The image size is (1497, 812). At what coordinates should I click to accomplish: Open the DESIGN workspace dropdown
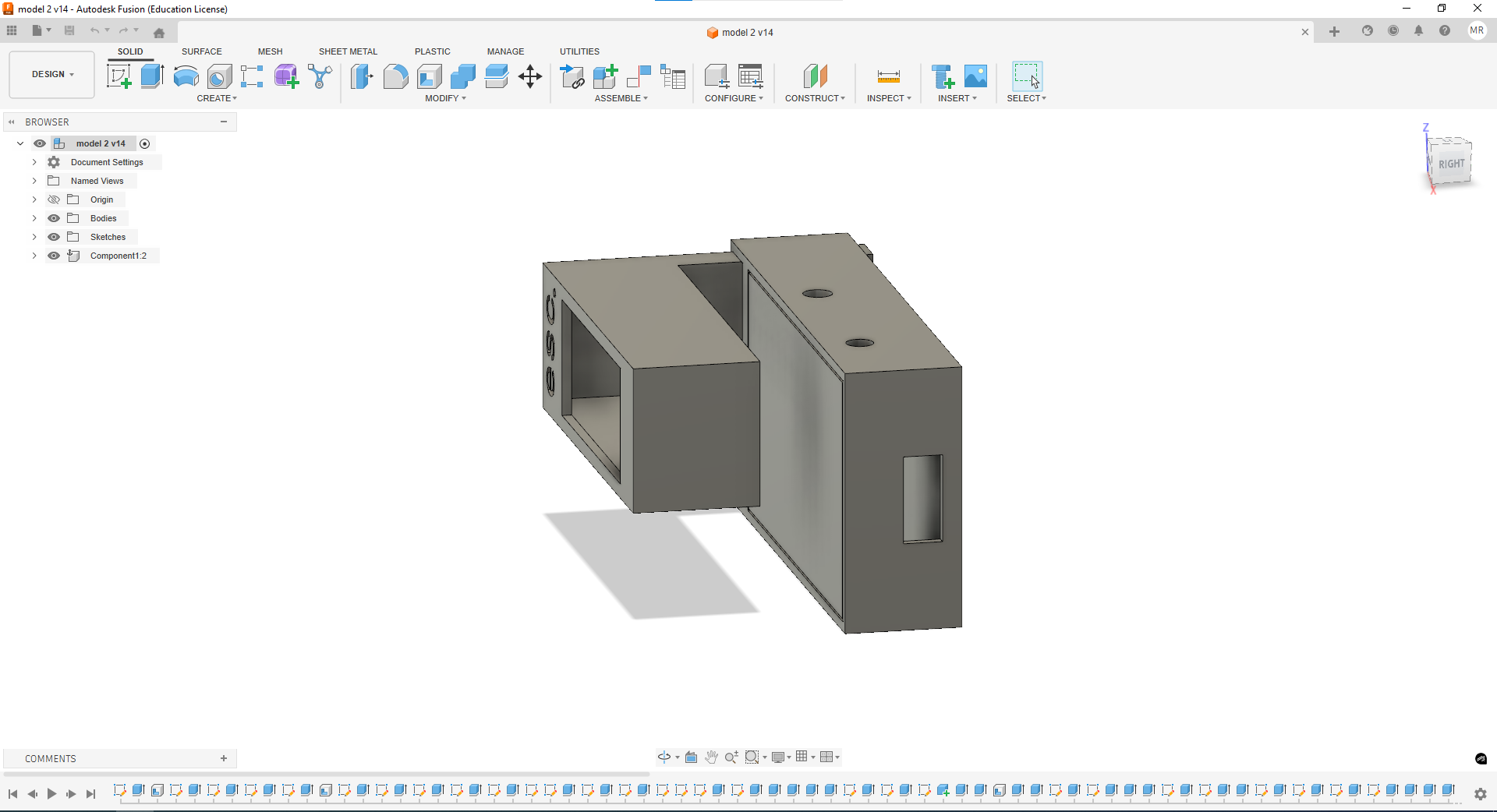pyautogui.click(x=52, y=75)
